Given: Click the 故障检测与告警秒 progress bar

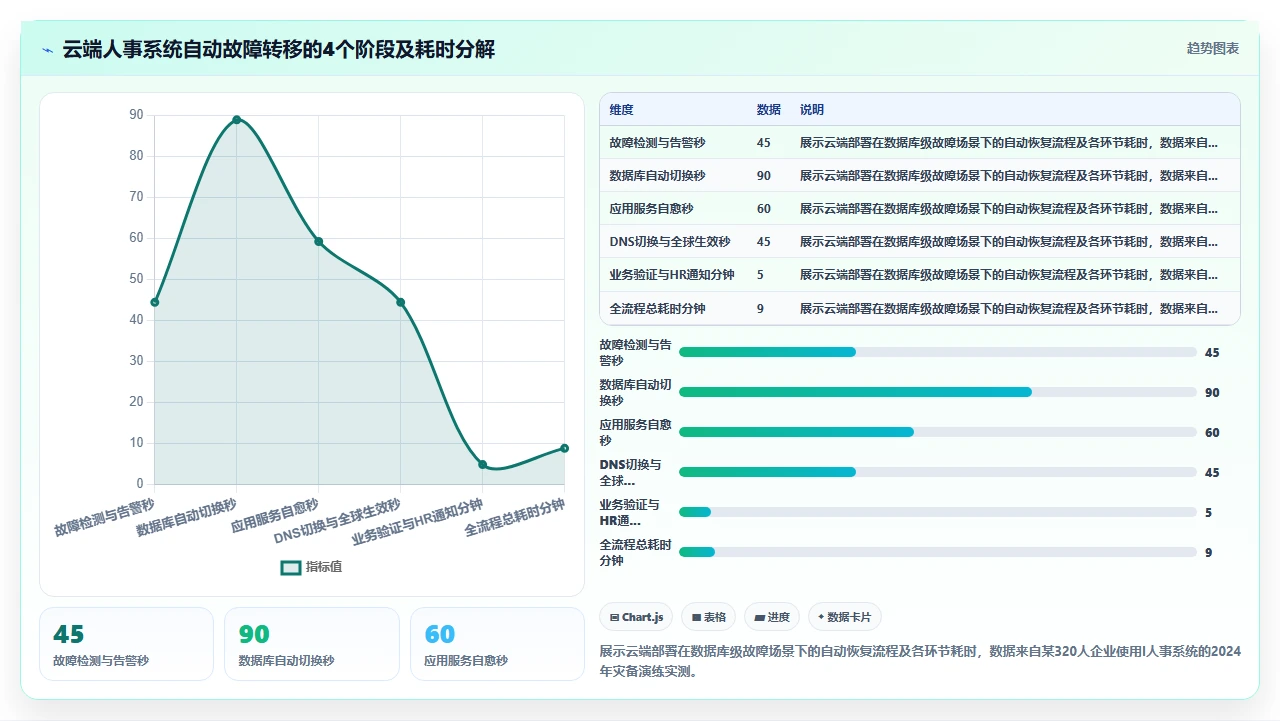Looking at the screenshot, I should (x=938, y=352).
